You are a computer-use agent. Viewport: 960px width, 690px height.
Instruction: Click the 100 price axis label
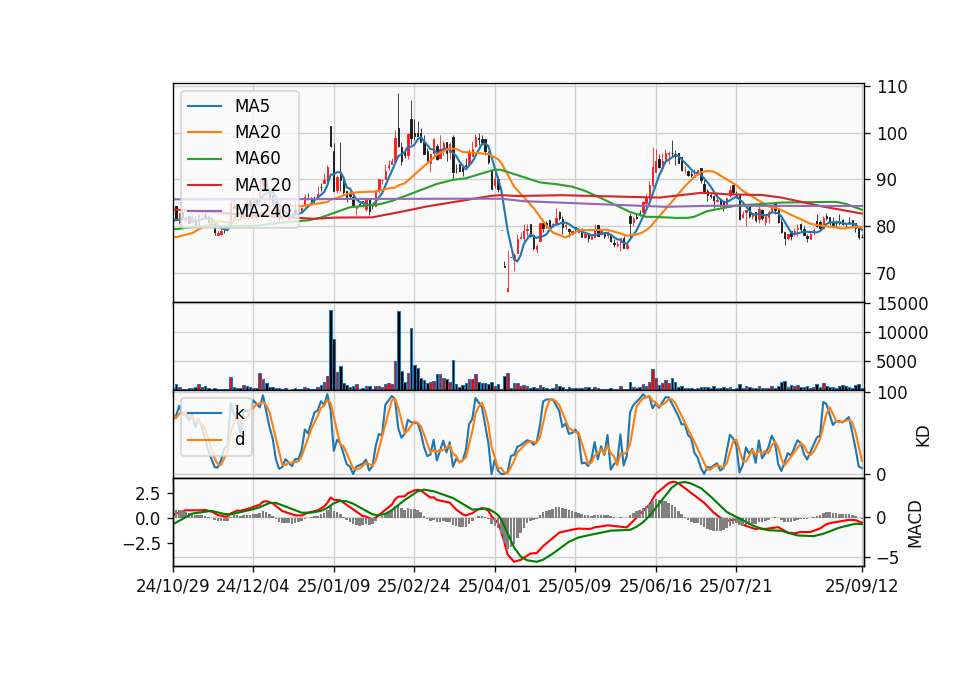pyautogui.click(x=892, y=133)
